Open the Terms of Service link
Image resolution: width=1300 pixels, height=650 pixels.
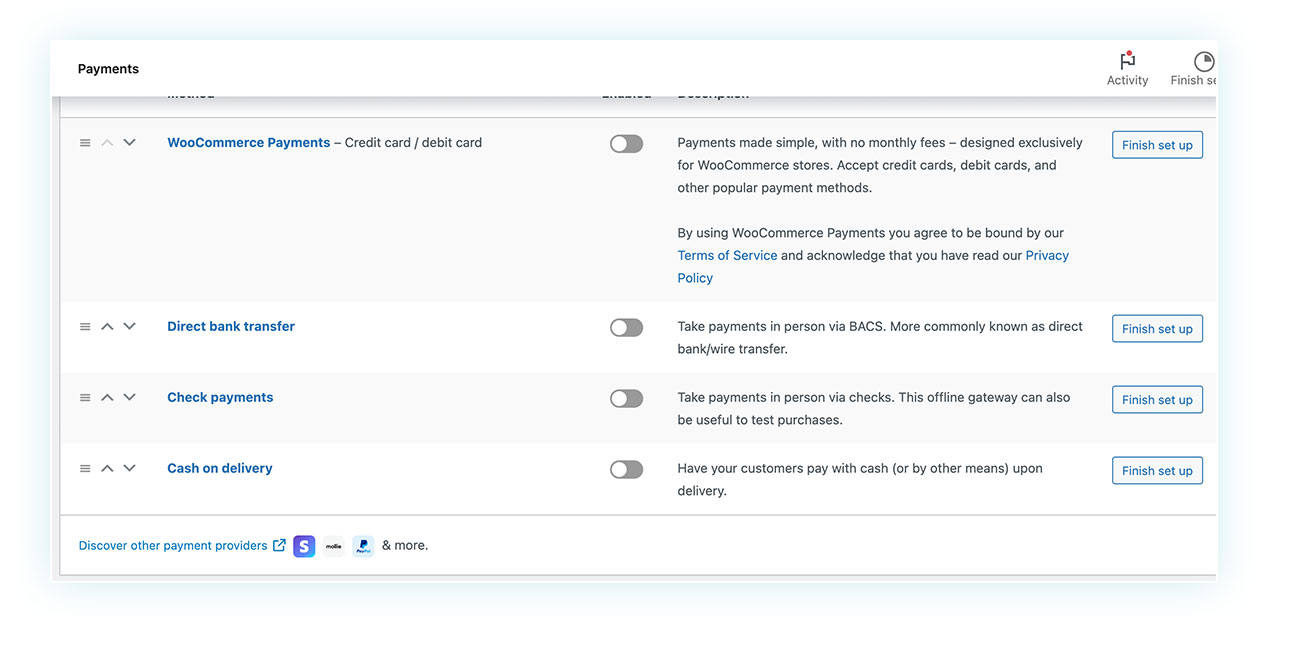[727, 256]
